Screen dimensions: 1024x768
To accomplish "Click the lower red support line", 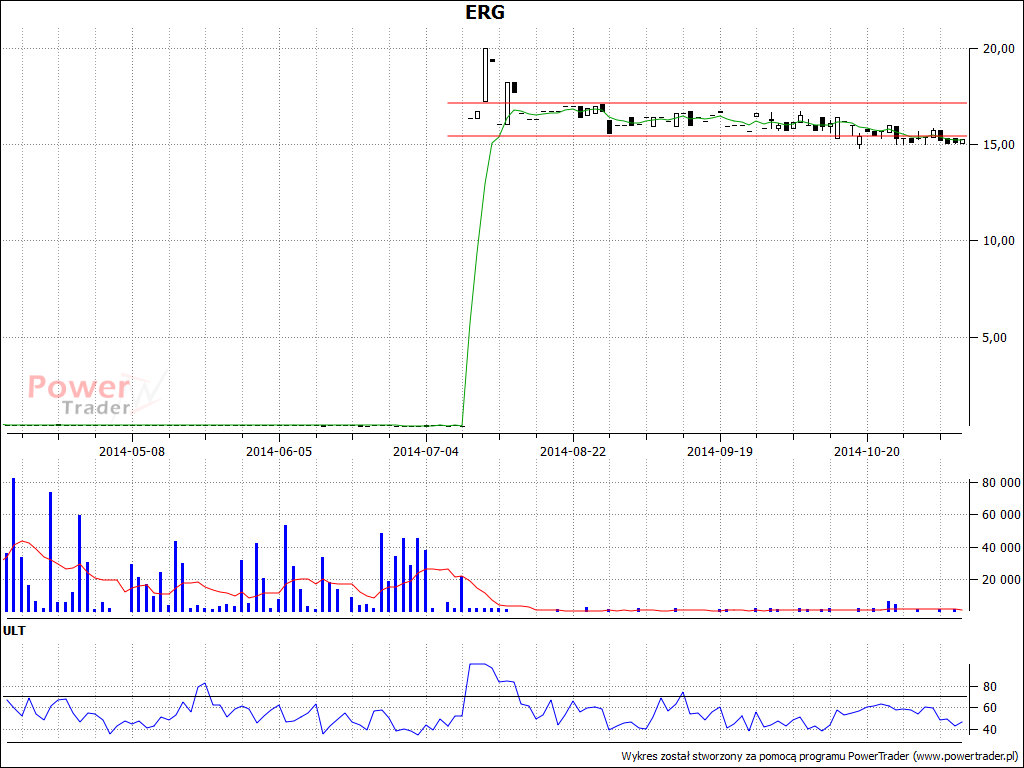I will [x=707, y=136].
